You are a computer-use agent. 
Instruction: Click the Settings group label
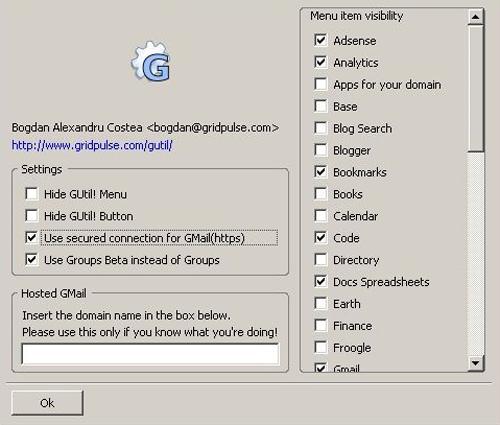42,169
